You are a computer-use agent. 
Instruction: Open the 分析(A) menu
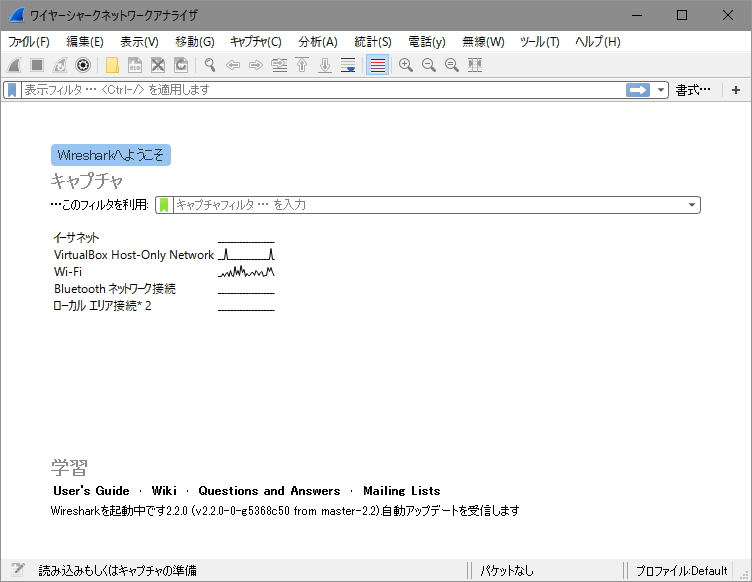[317, 42]
